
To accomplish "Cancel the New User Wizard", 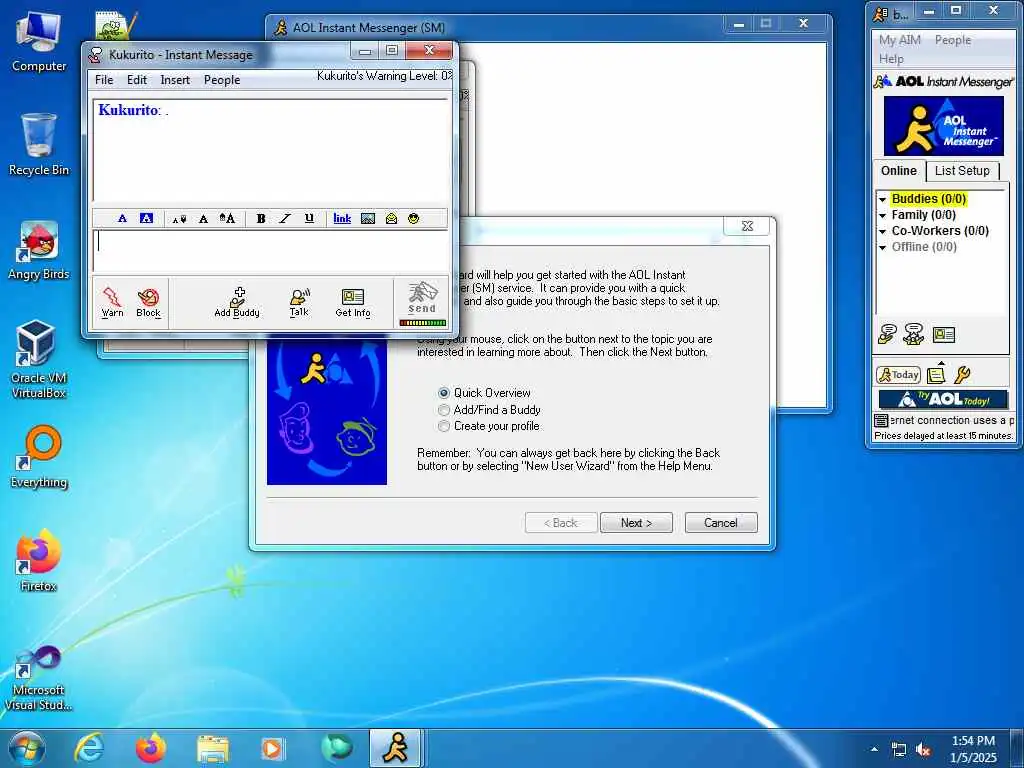I will pos(721,522).
